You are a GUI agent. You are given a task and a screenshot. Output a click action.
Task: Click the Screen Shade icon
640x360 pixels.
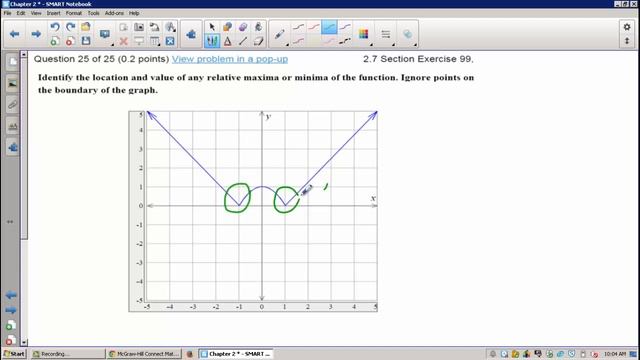click(x=139, y=41)
